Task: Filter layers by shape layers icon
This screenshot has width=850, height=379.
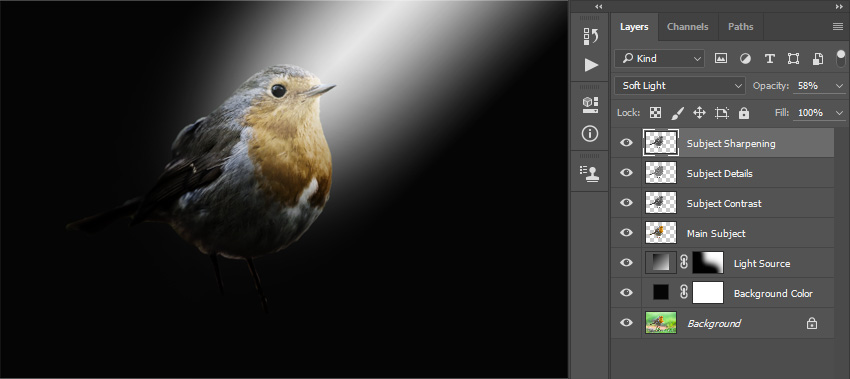Action: pos(793,59)
